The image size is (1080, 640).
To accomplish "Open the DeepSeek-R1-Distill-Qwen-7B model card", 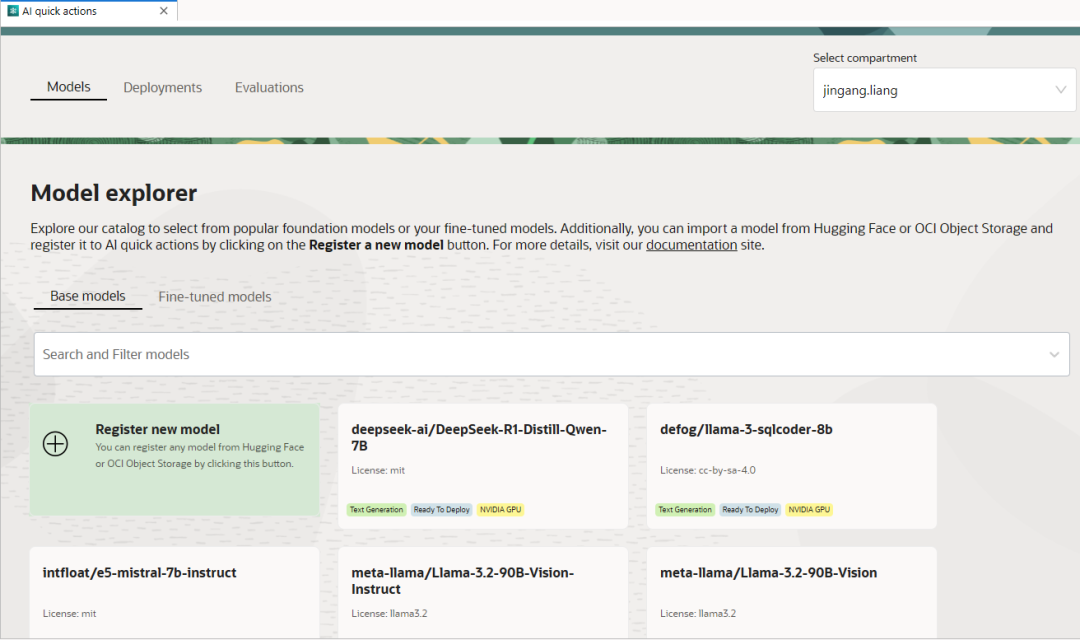I will pos(483,466).
